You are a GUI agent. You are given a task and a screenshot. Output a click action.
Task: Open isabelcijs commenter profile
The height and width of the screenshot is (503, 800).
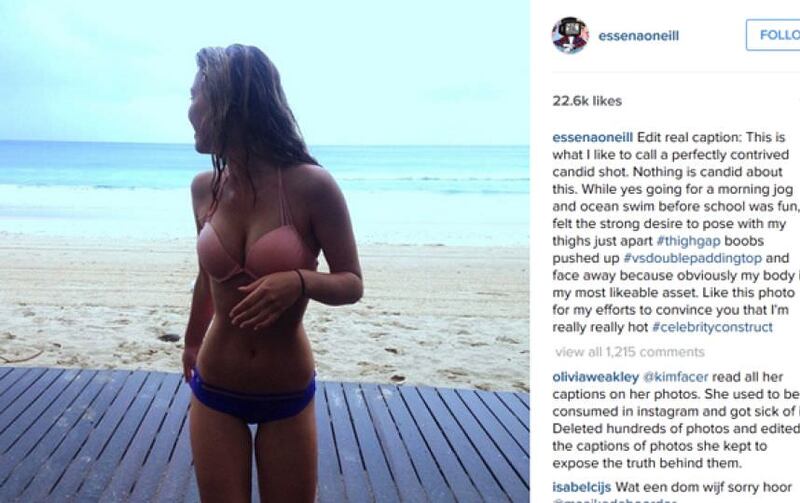pos(582,488)
